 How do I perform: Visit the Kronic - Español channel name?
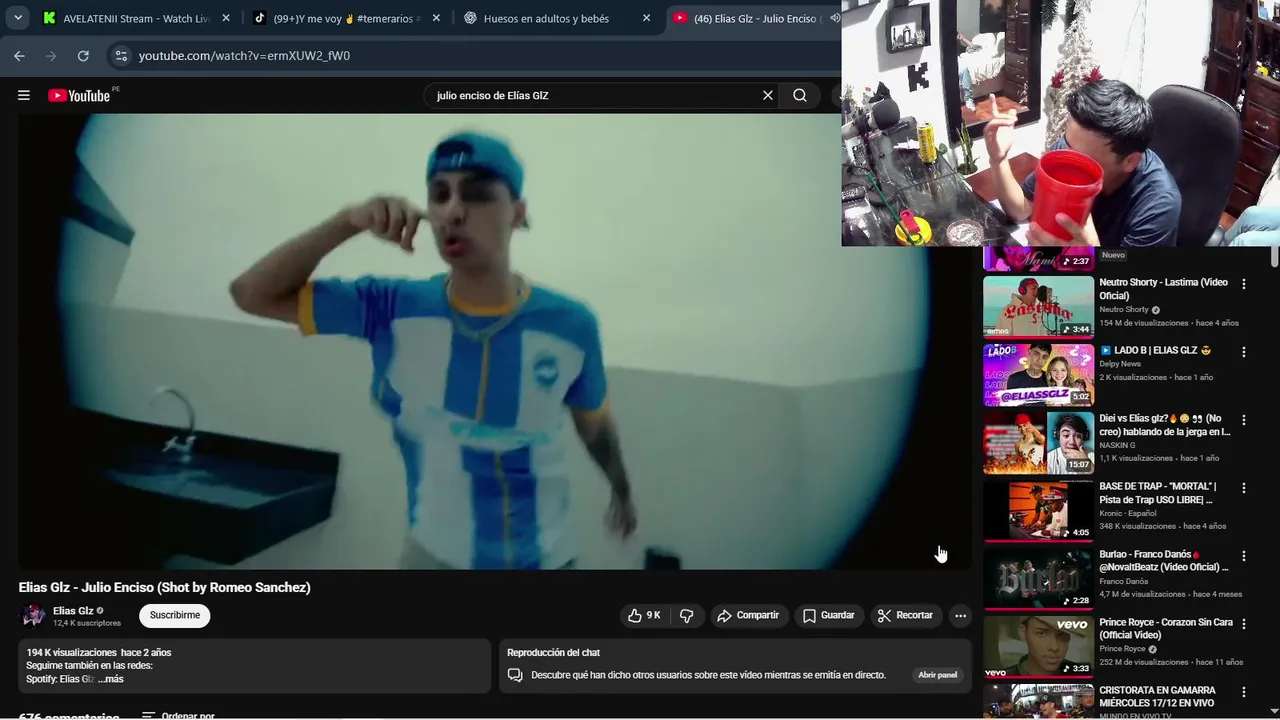[x=1130, y=513]
